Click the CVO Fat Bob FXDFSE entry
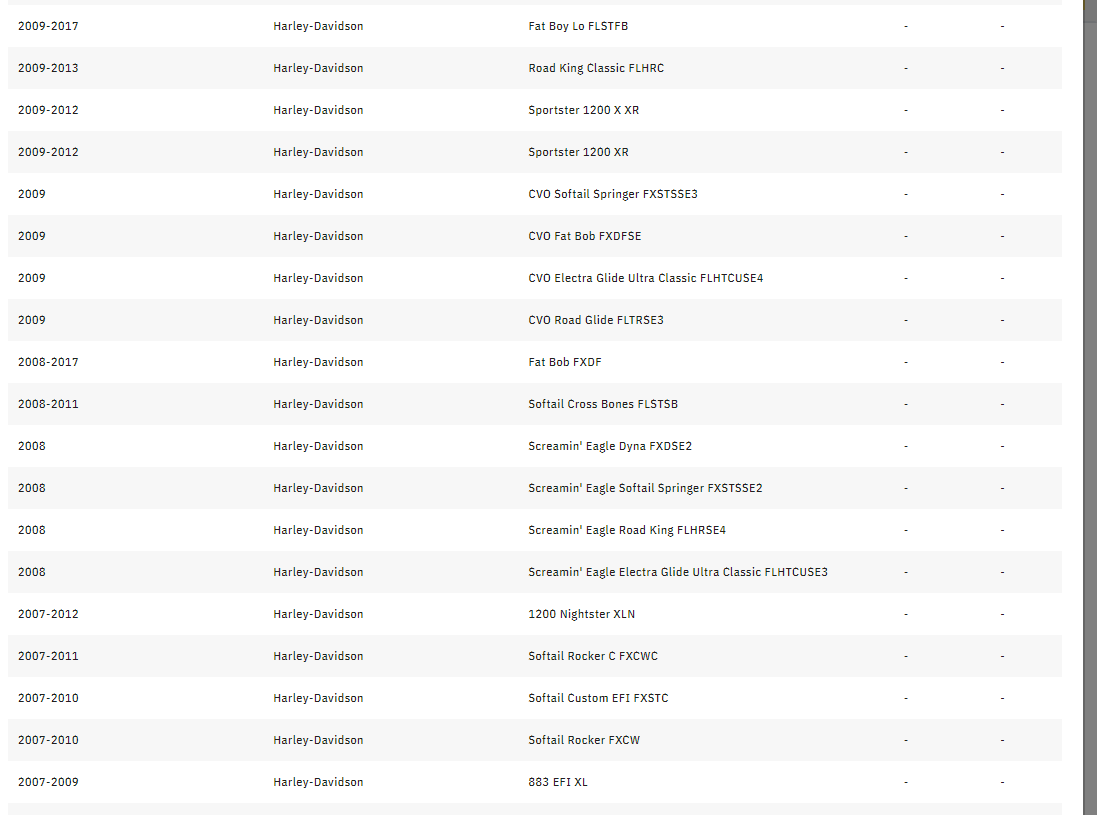 584,236
